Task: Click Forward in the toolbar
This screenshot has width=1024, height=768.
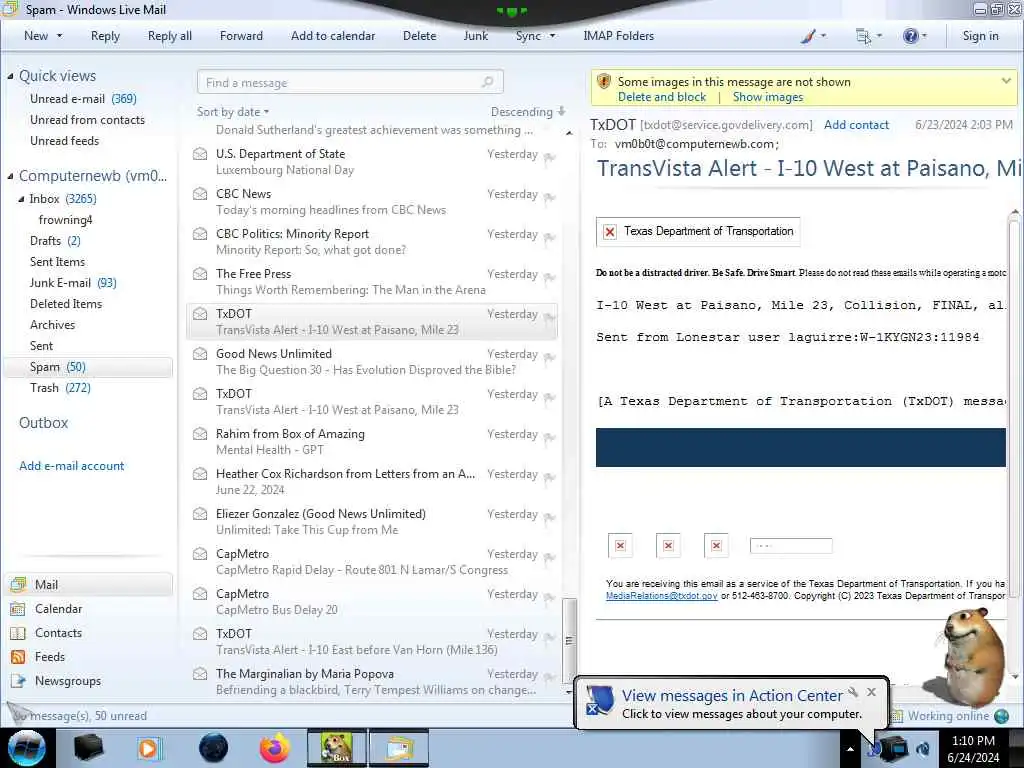Action: tap(241, 36)
